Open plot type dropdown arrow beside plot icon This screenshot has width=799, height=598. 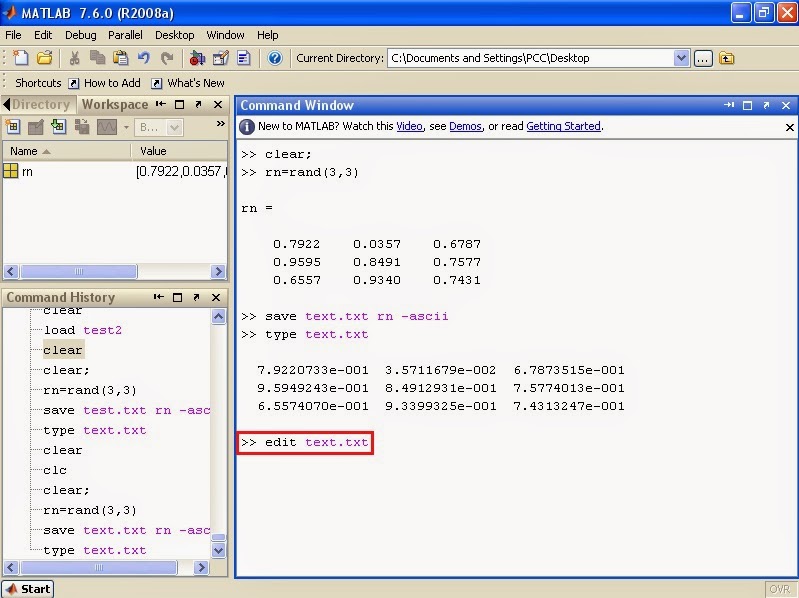126,127
